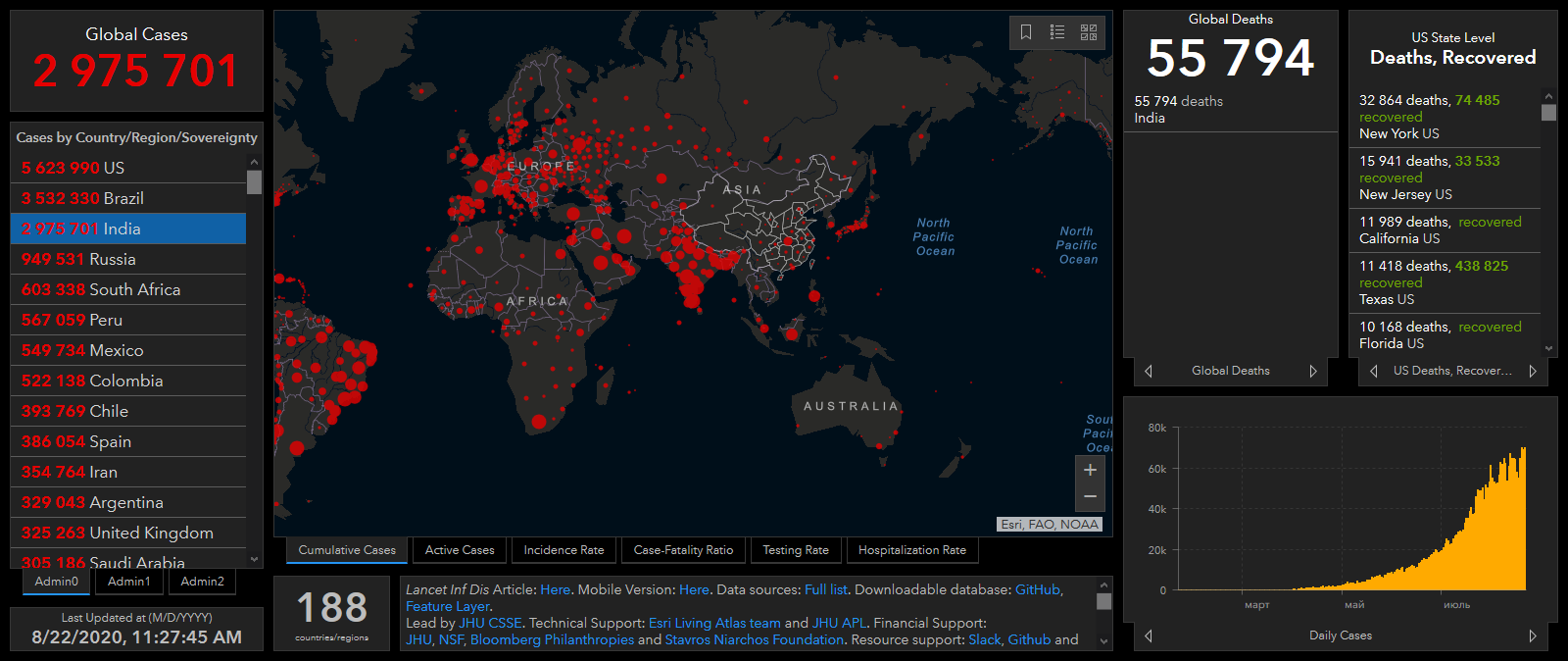
Task: Select the Admin1 tab
Action: click(129, 582)
